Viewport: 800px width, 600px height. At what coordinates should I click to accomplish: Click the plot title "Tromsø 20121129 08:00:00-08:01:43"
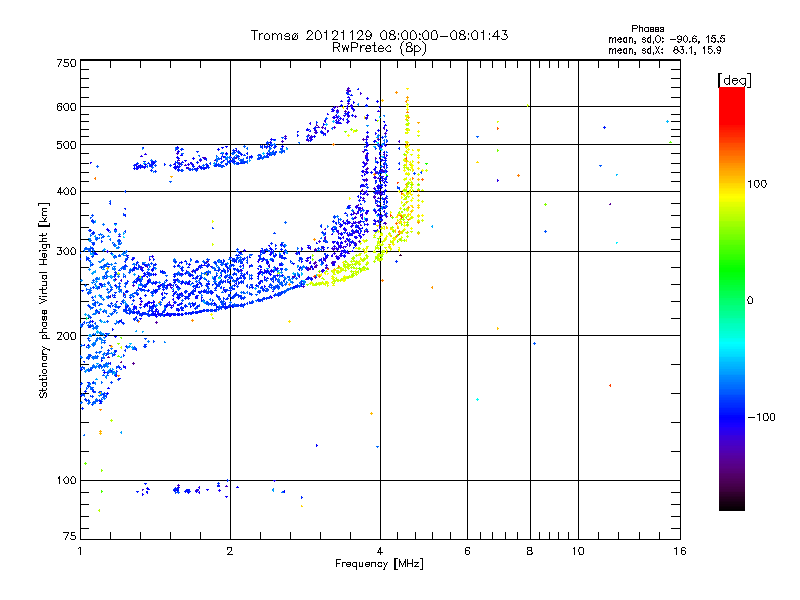(x=379, y=35)
